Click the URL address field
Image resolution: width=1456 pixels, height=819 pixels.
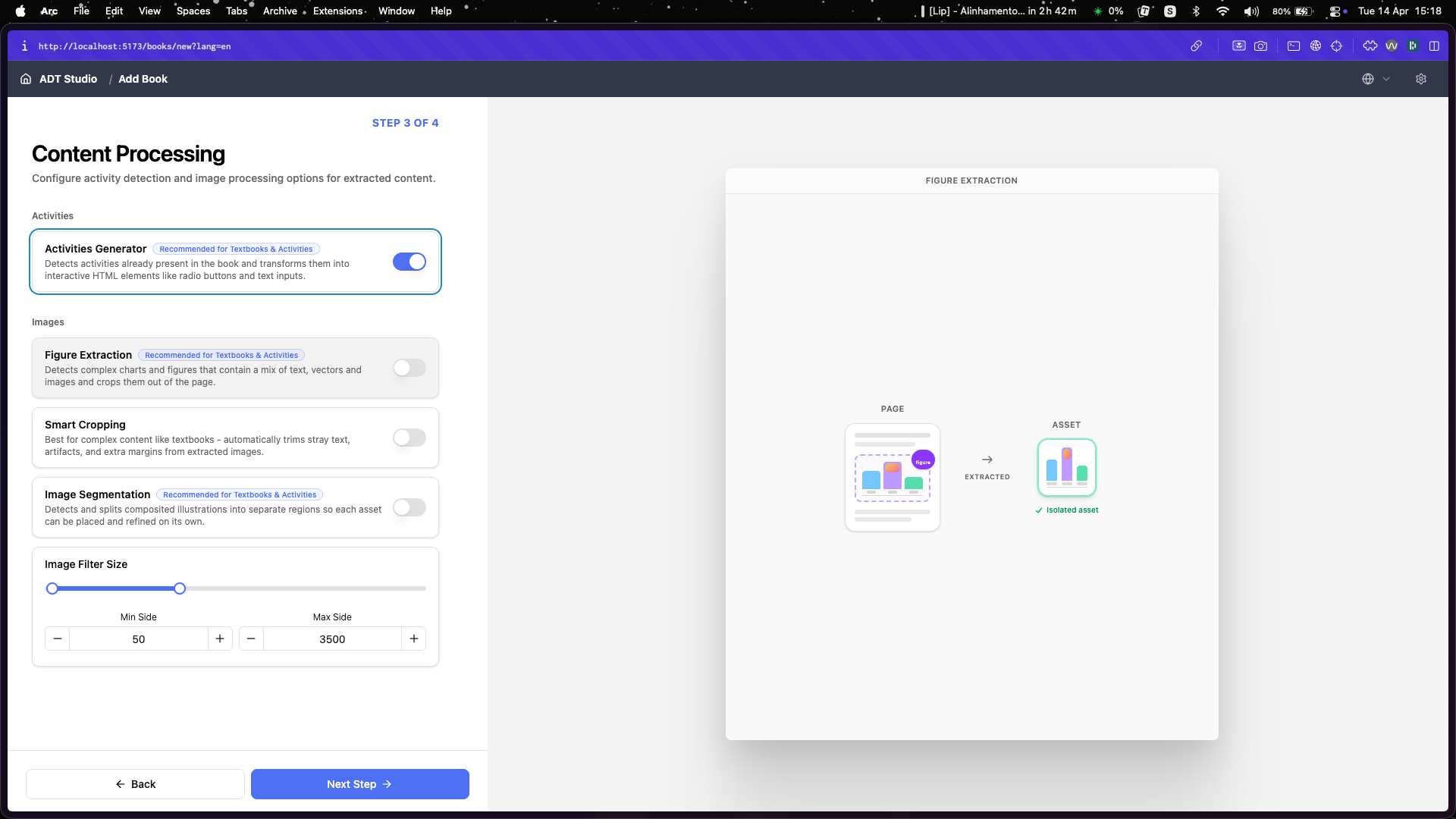click(135, 46)
